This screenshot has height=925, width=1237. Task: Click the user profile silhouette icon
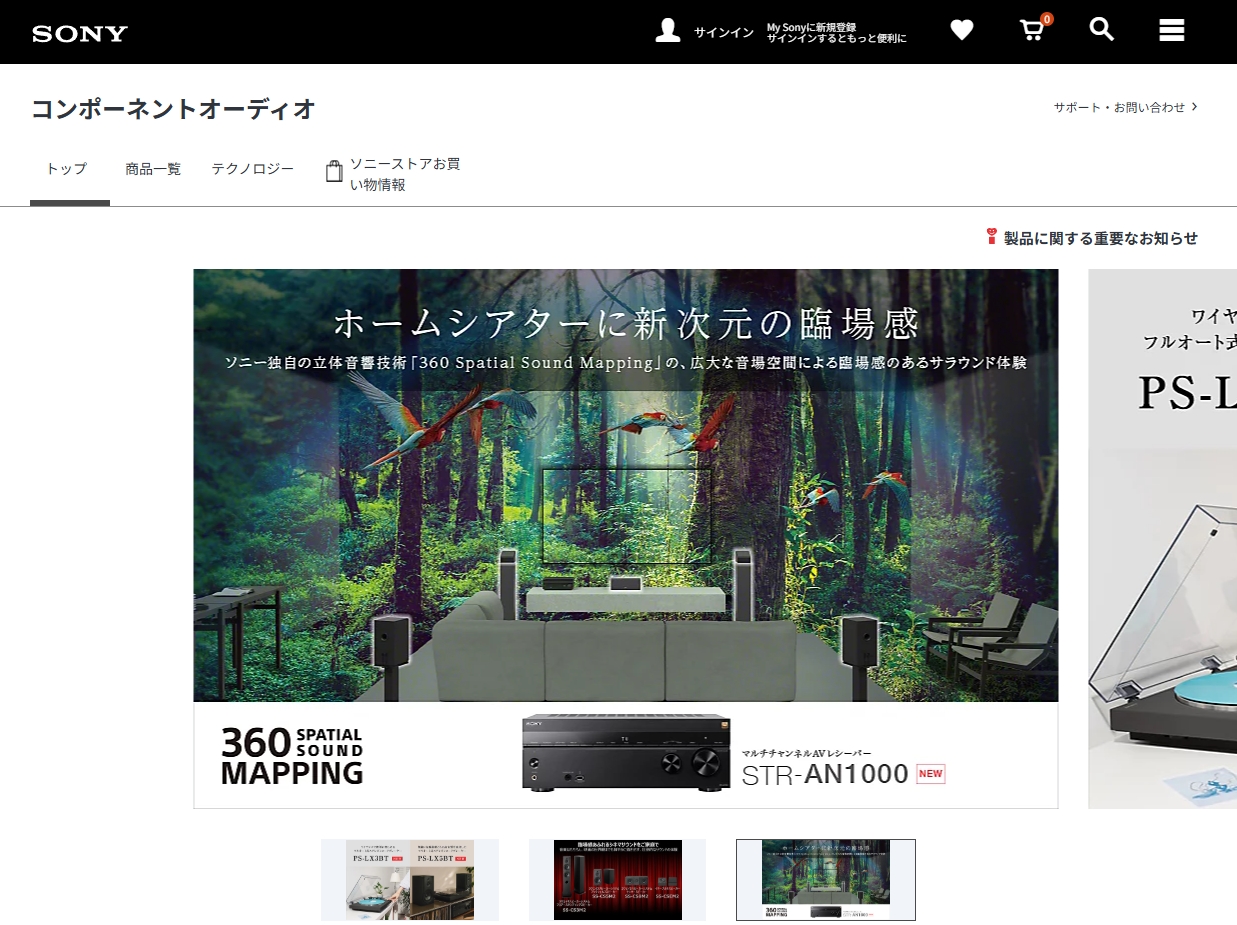click(x=668, y=31)
